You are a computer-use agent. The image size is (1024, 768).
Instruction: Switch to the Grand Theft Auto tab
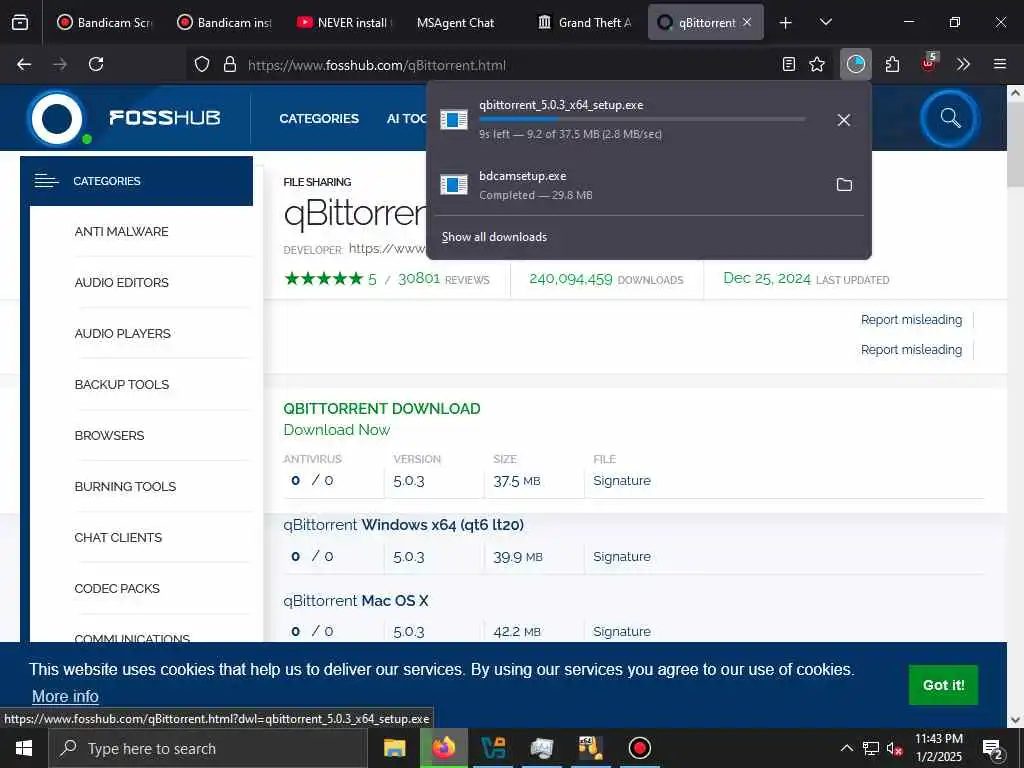pyautogui.click(x=584, y=22)
